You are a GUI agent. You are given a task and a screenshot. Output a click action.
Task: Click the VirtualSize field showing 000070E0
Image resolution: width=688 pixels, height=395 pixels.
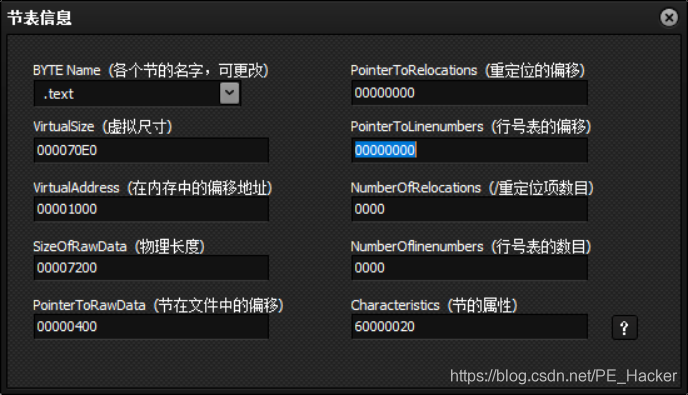[151, 151]
